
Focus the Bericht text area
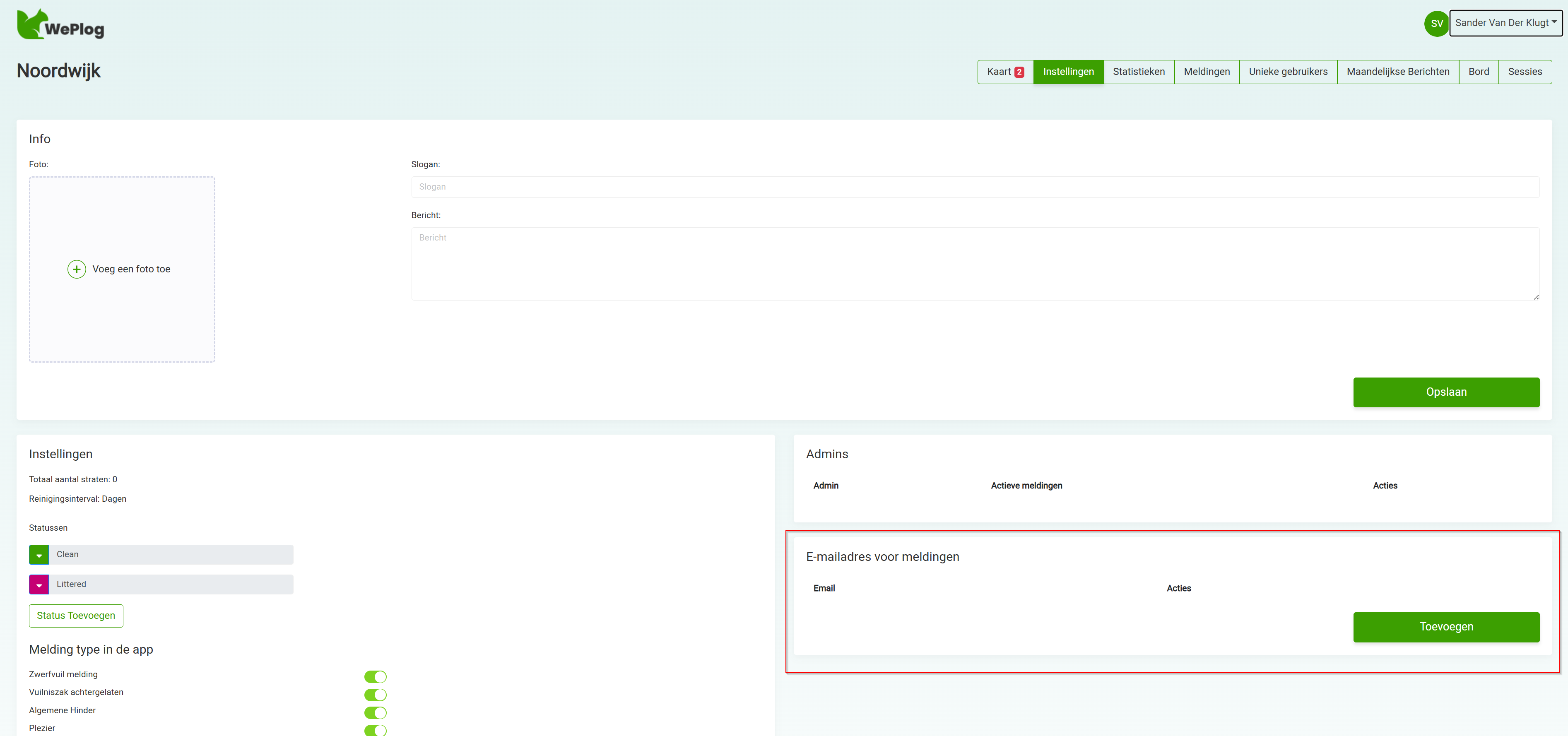[975, 264]
